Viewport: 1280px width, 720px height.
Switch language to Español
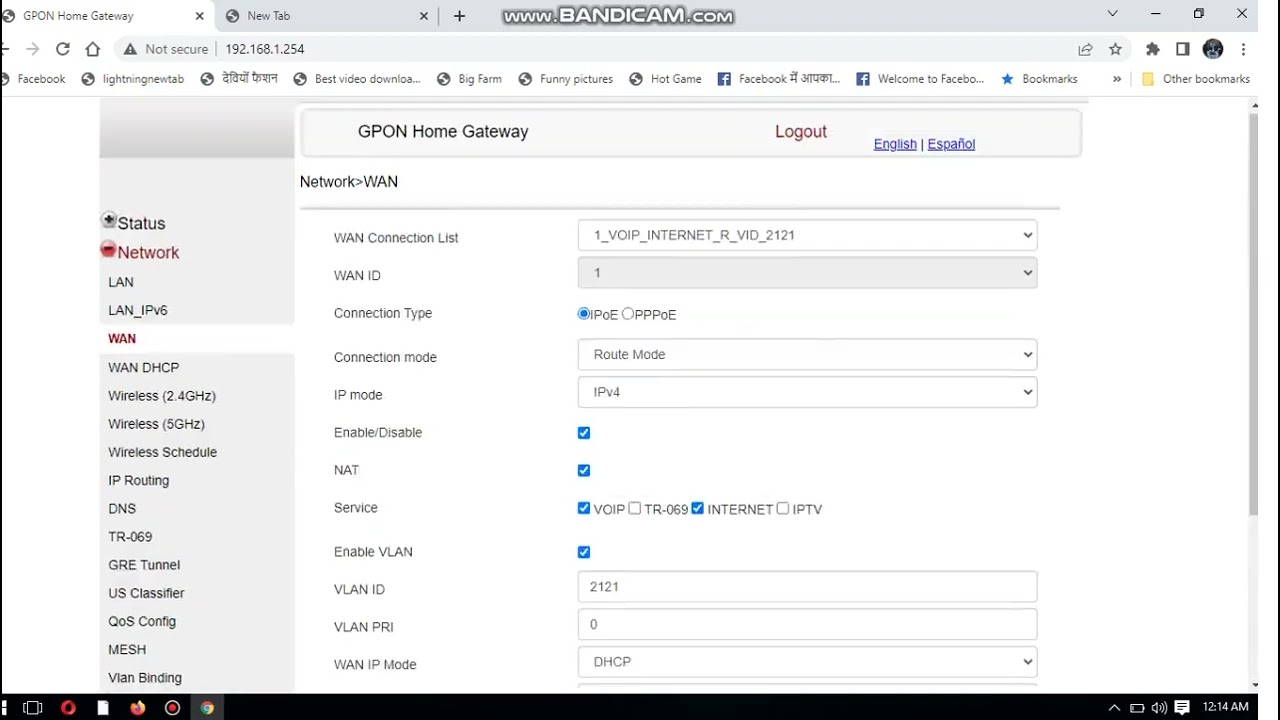951,144
